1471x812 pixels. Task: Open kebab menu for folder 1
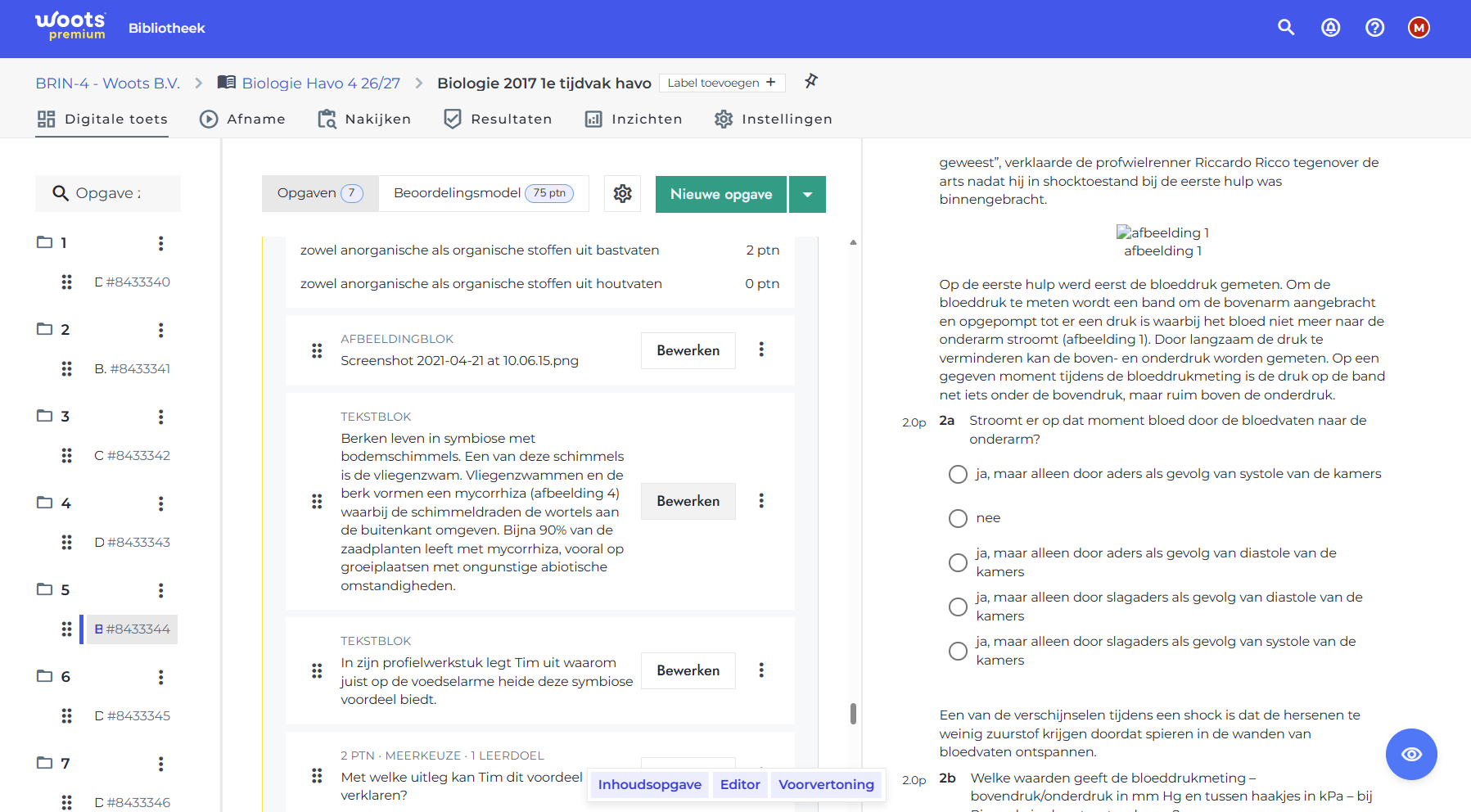pyautogui.click(x=160, y=243)
